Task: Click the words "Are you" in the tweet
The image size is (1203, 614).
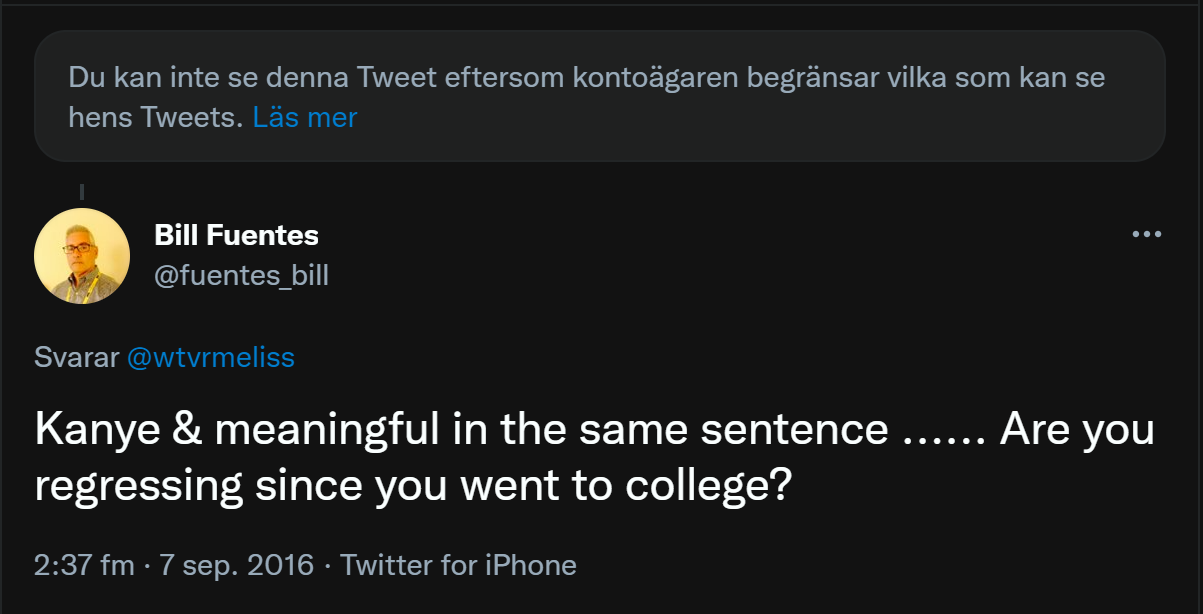Action: tap(1076, 430)
